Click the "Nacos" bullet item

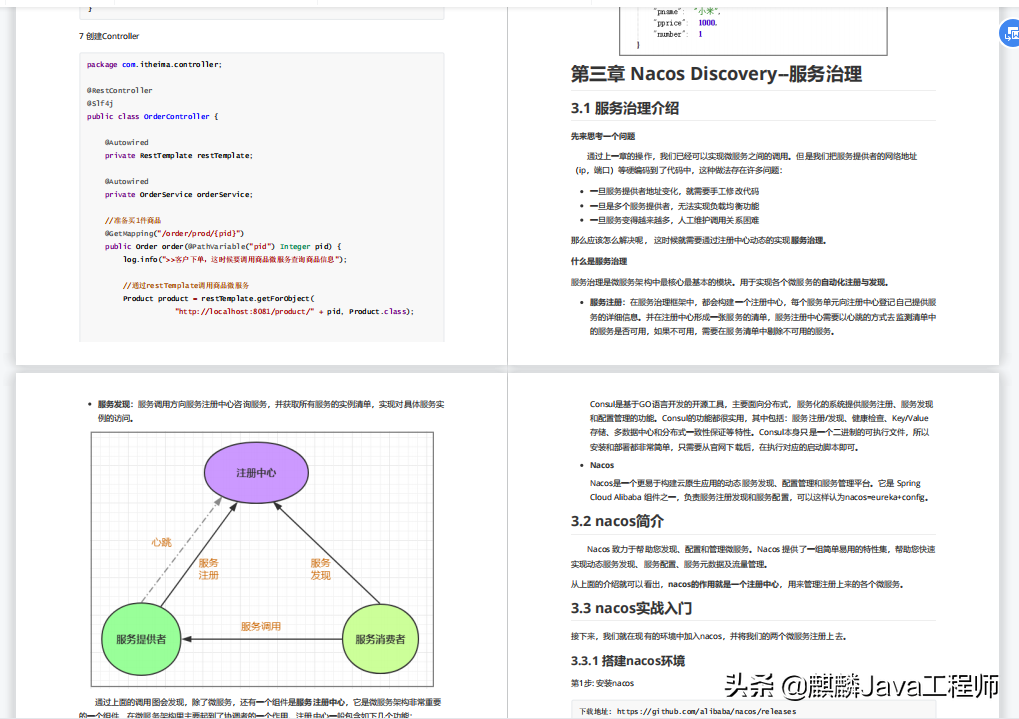(602, 465)
